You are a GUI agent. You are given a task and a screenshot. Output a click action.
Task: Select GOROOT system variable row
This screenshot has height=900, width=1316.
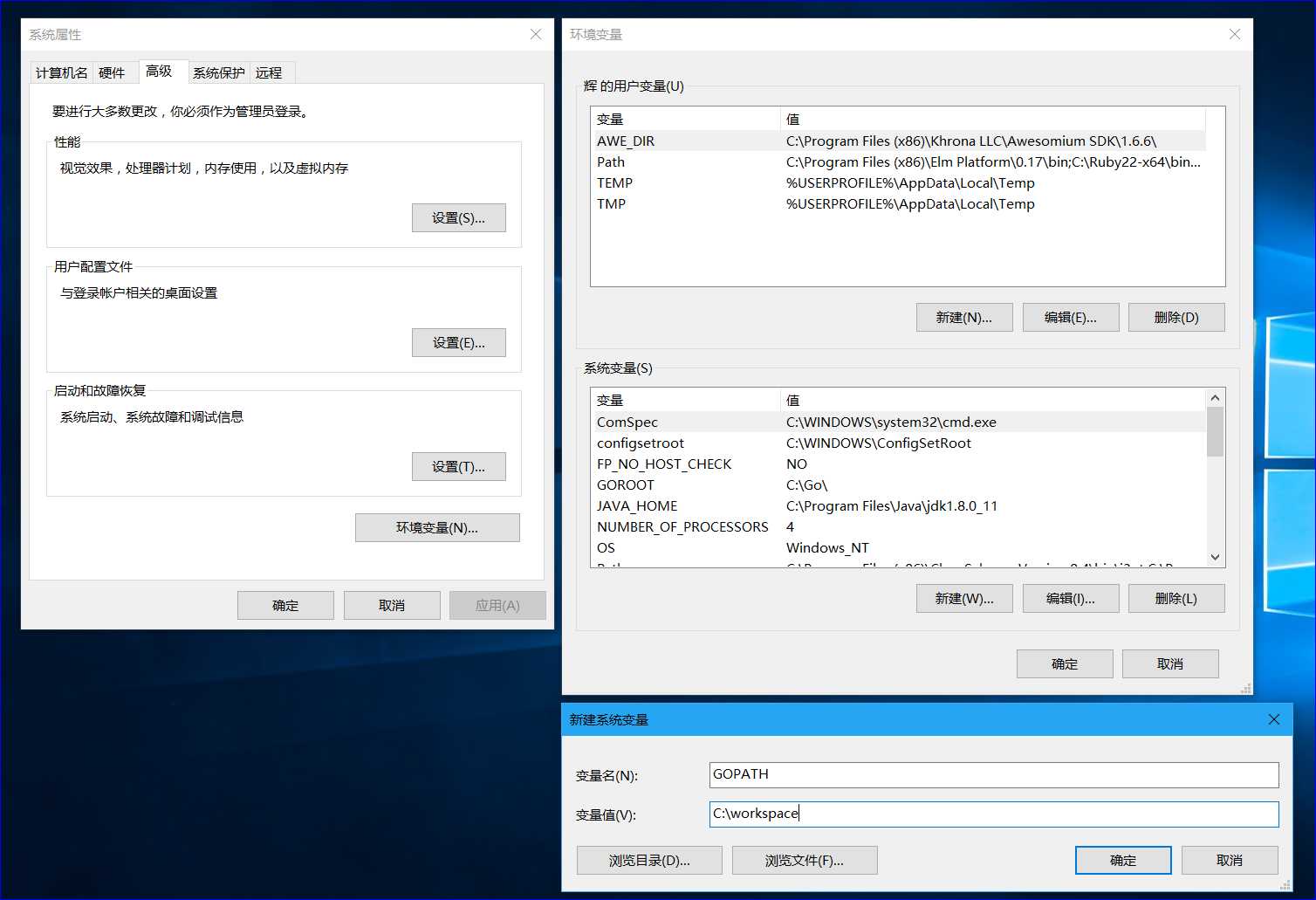coord(898,484)
